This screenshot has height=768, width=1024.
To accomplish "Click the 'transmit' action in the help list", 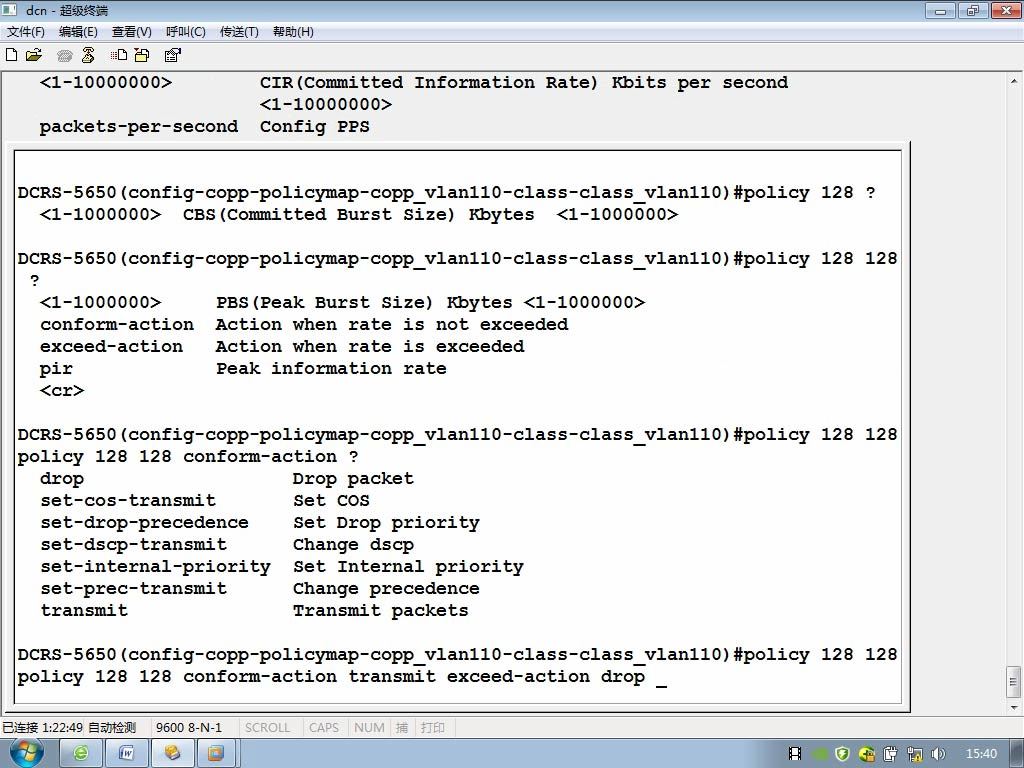I will click(x=84, y=611).
